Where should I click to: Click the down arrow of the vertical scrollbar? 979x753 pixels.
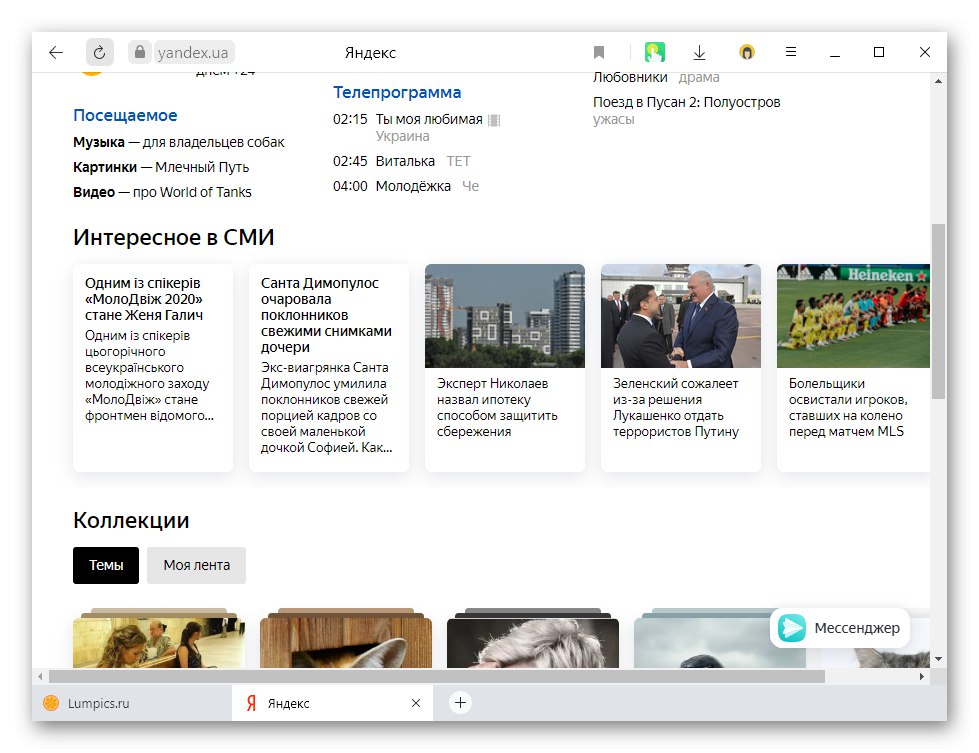click(937, 659)
